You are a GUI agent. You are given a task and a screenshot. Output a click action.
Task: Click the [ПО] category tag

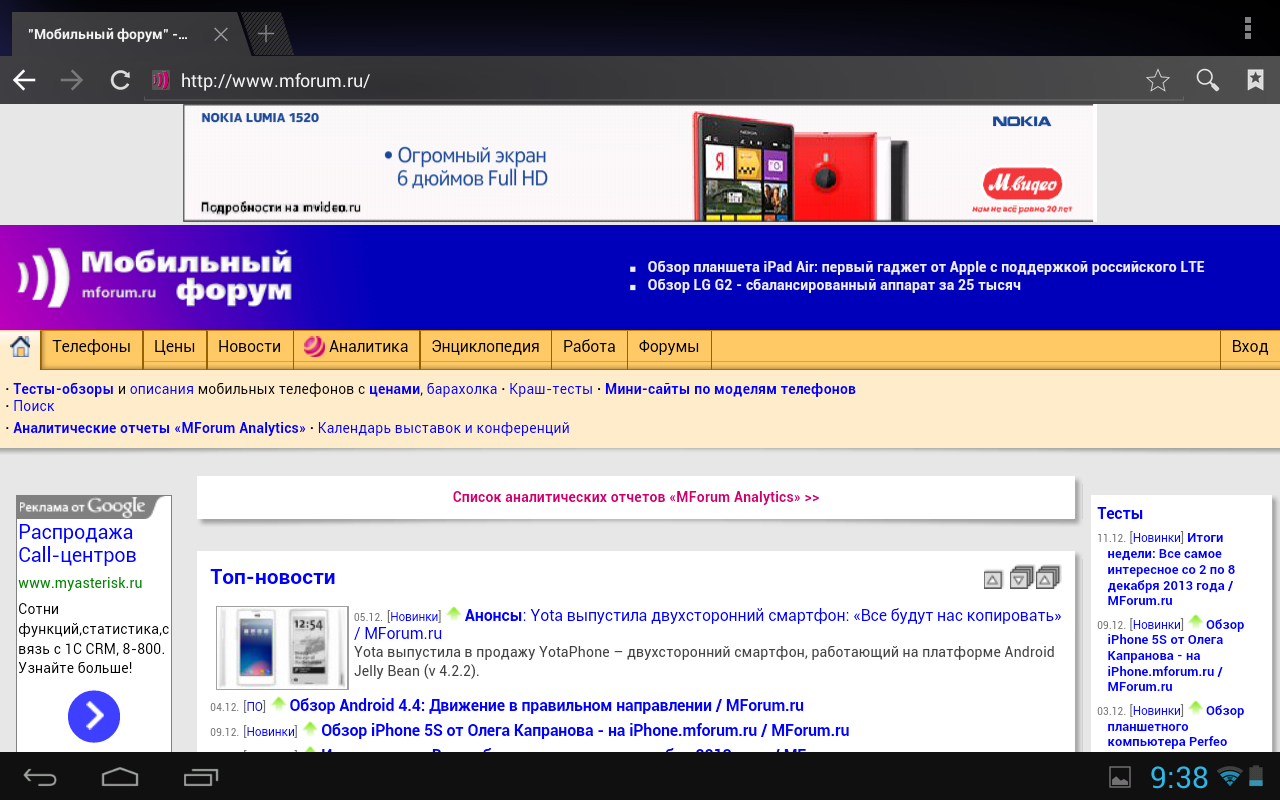[x=254, y=707]
